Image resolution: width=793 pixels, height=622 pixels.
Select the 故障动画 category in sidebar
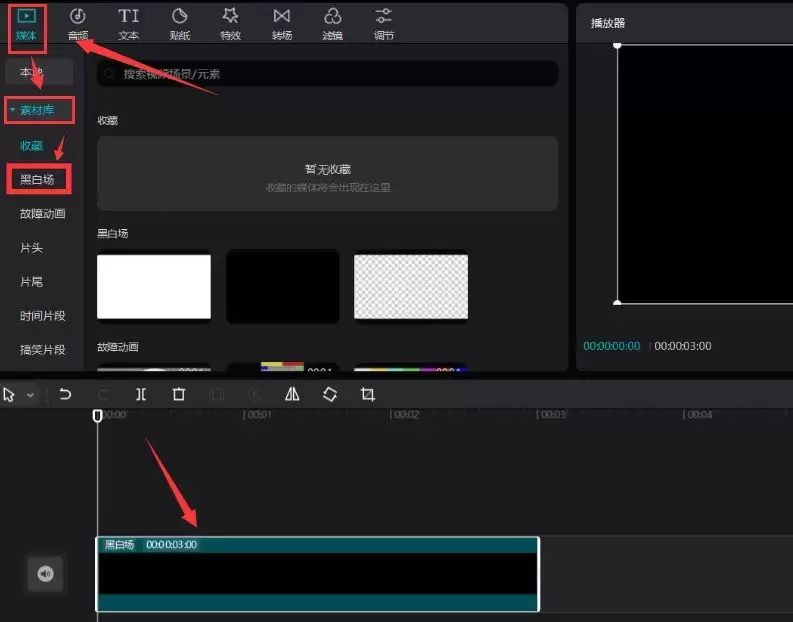43,213
